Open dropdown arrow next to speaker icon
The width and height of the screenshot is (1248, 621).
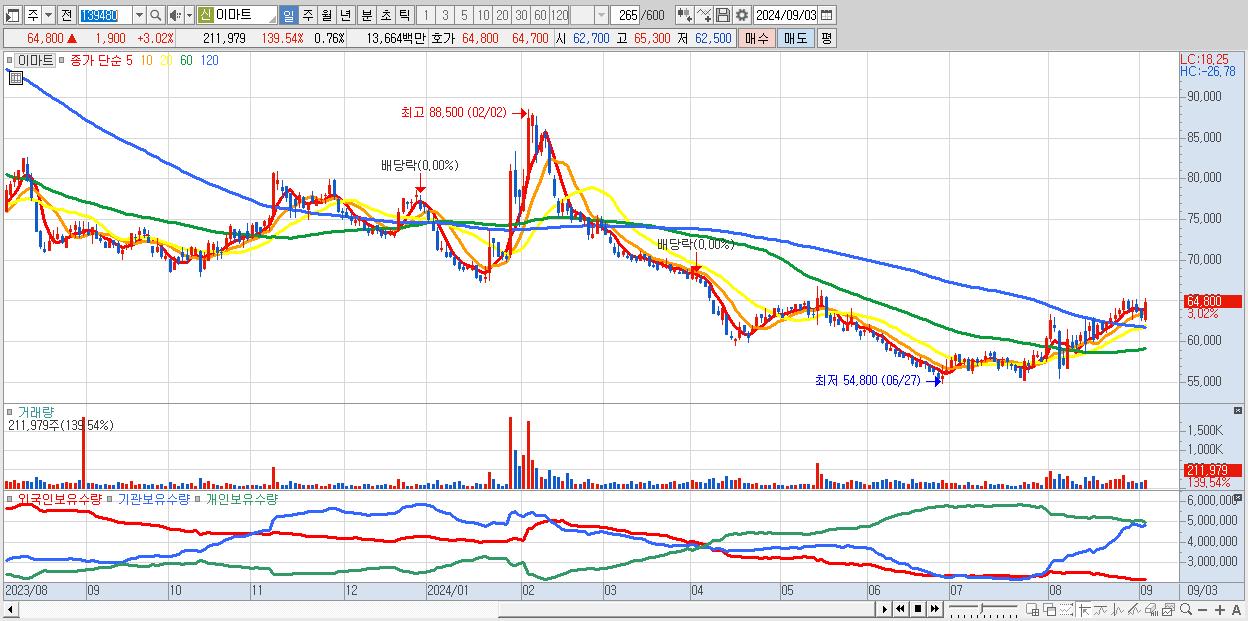click(x=189, y=16)
